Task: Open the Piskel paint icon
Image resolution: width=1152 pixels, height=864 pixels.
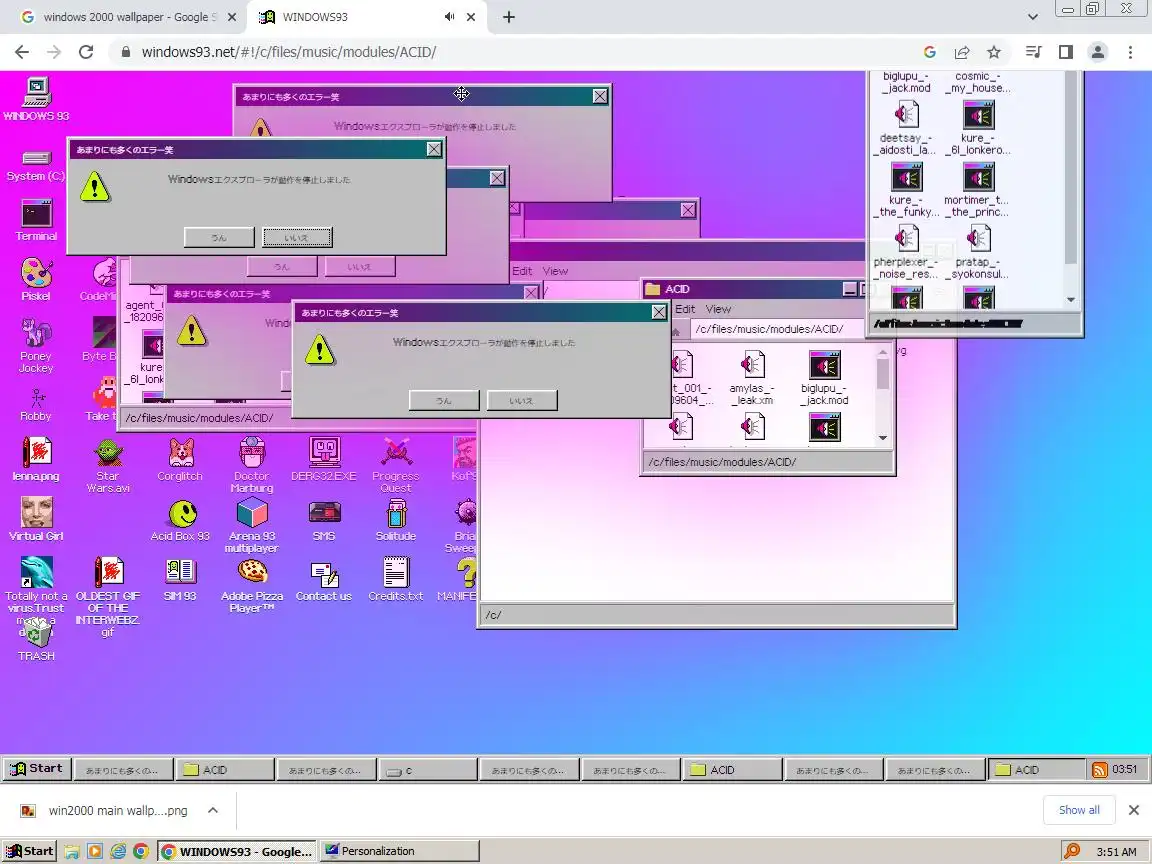Action: 36,280
